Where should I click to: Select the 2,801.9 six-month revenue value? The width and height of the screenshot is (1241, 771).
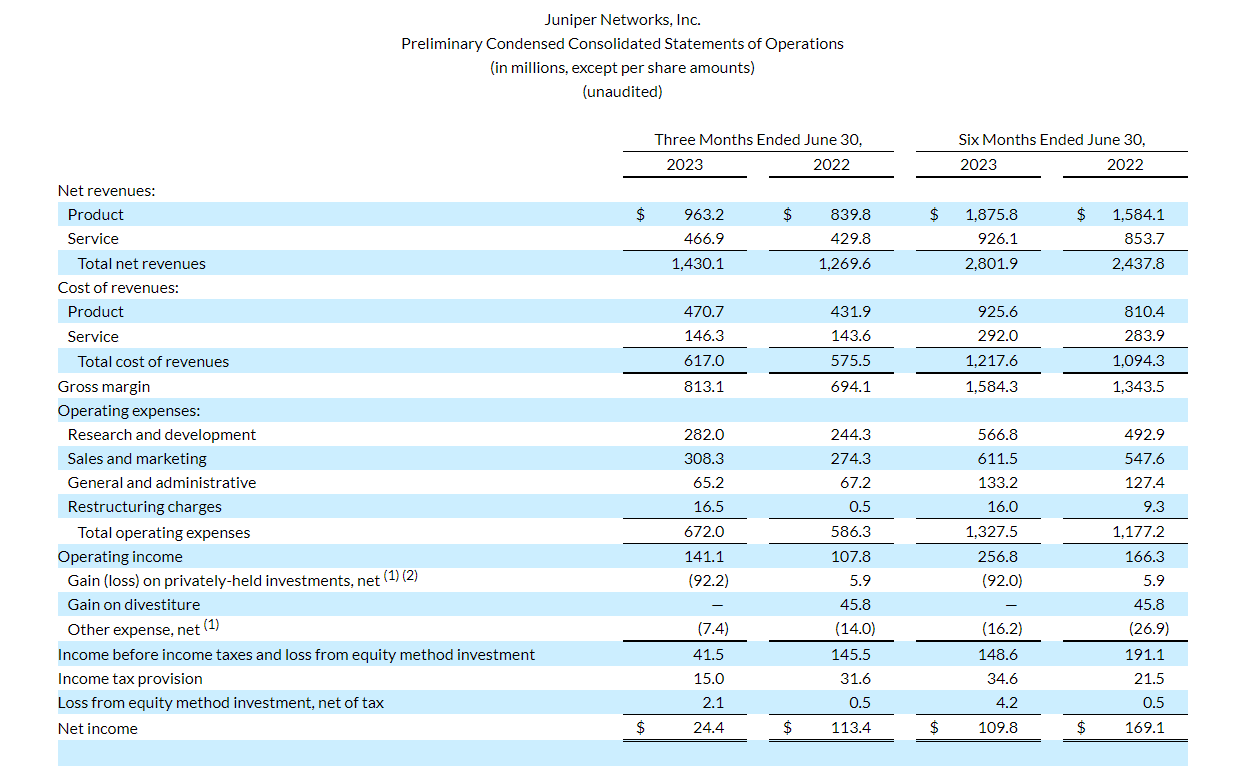(x=992, y=264)
